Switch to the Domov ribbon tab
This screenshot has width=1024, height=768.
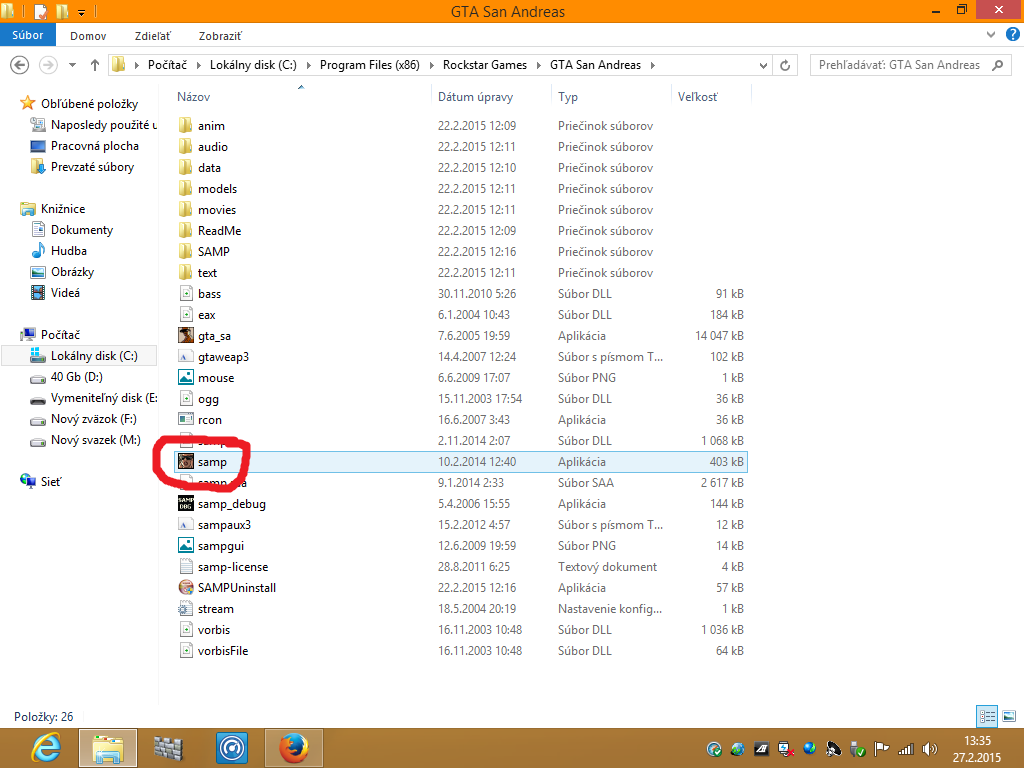point(88,36)
